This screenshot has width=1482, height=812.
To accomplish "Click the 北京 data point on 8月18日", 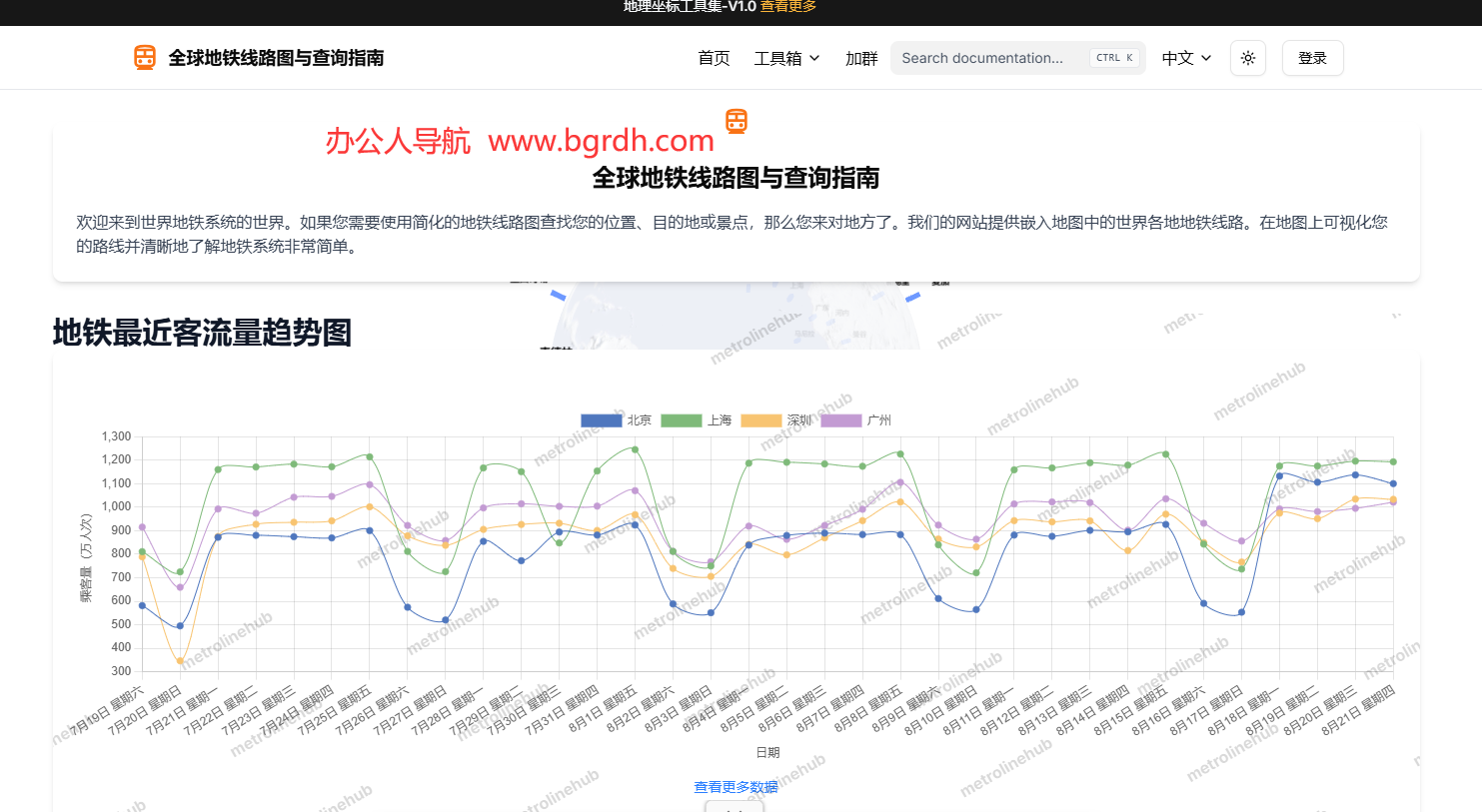I will 1279,475.
